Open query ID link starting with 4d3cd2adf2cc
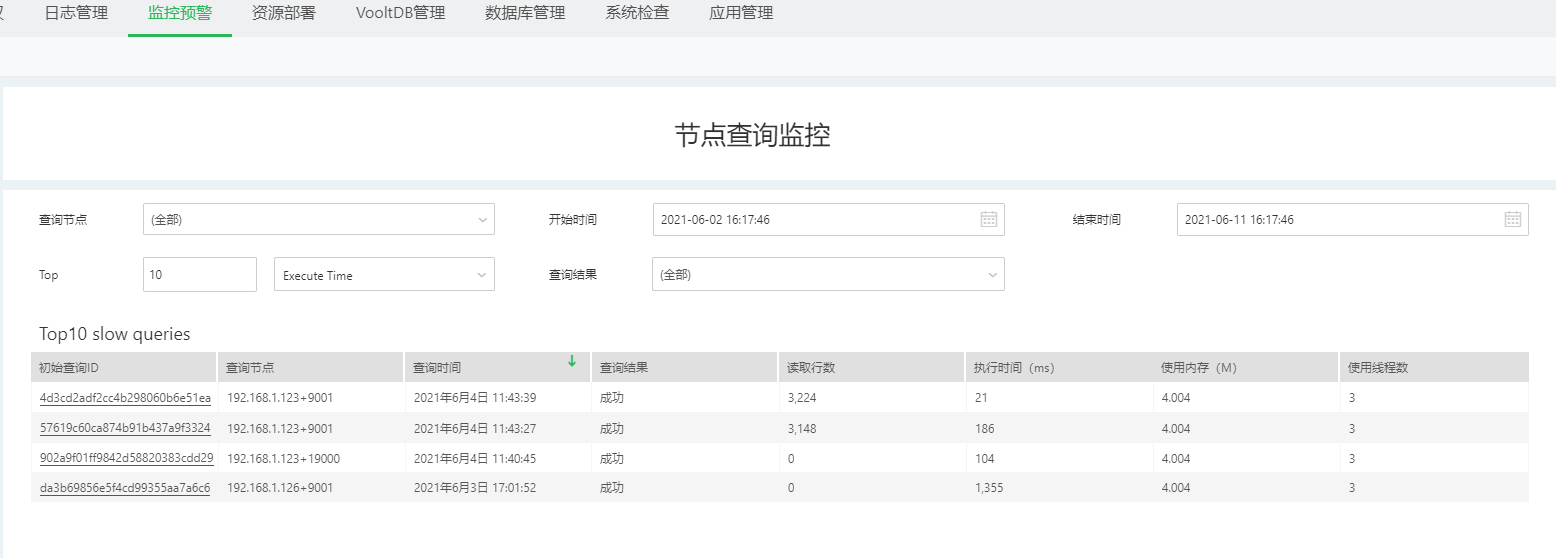 (x=125, y=398)
